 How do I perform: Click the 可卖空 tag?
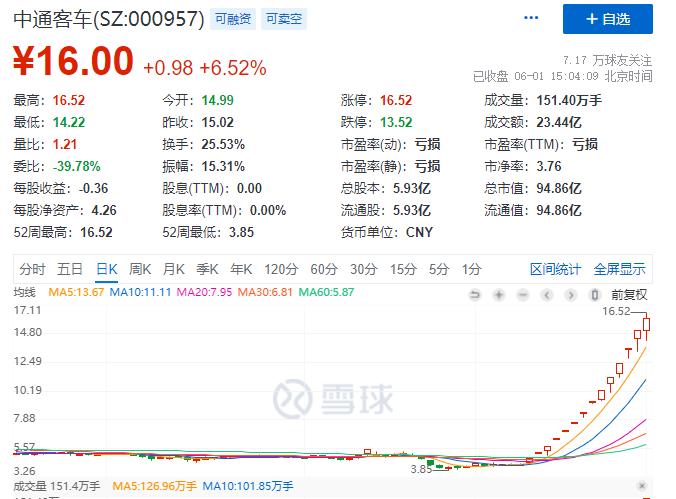point(284,19)
